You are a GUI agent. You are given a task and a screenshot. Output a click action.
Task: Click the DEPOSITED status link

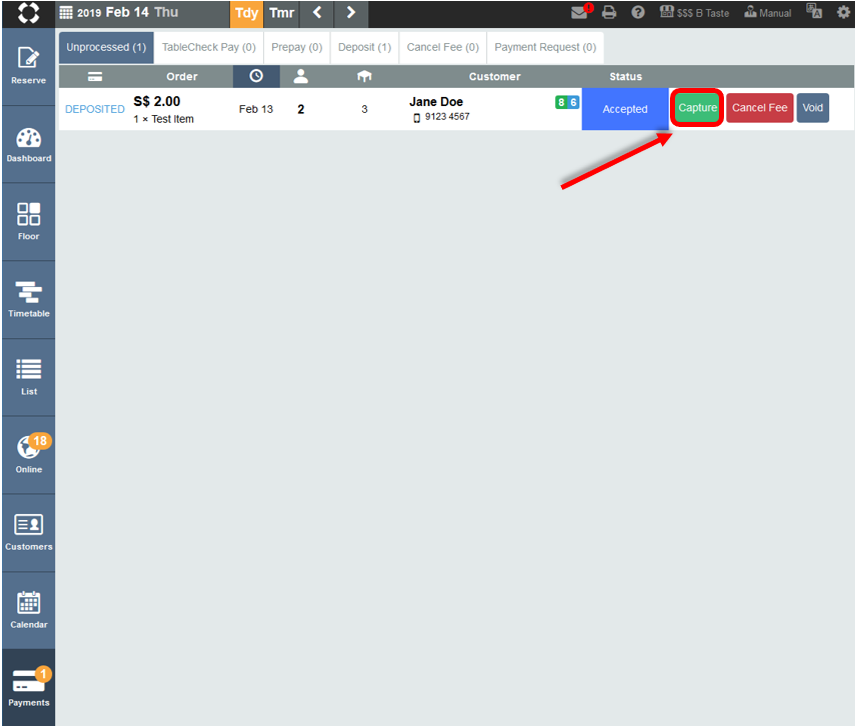[95, 109]
